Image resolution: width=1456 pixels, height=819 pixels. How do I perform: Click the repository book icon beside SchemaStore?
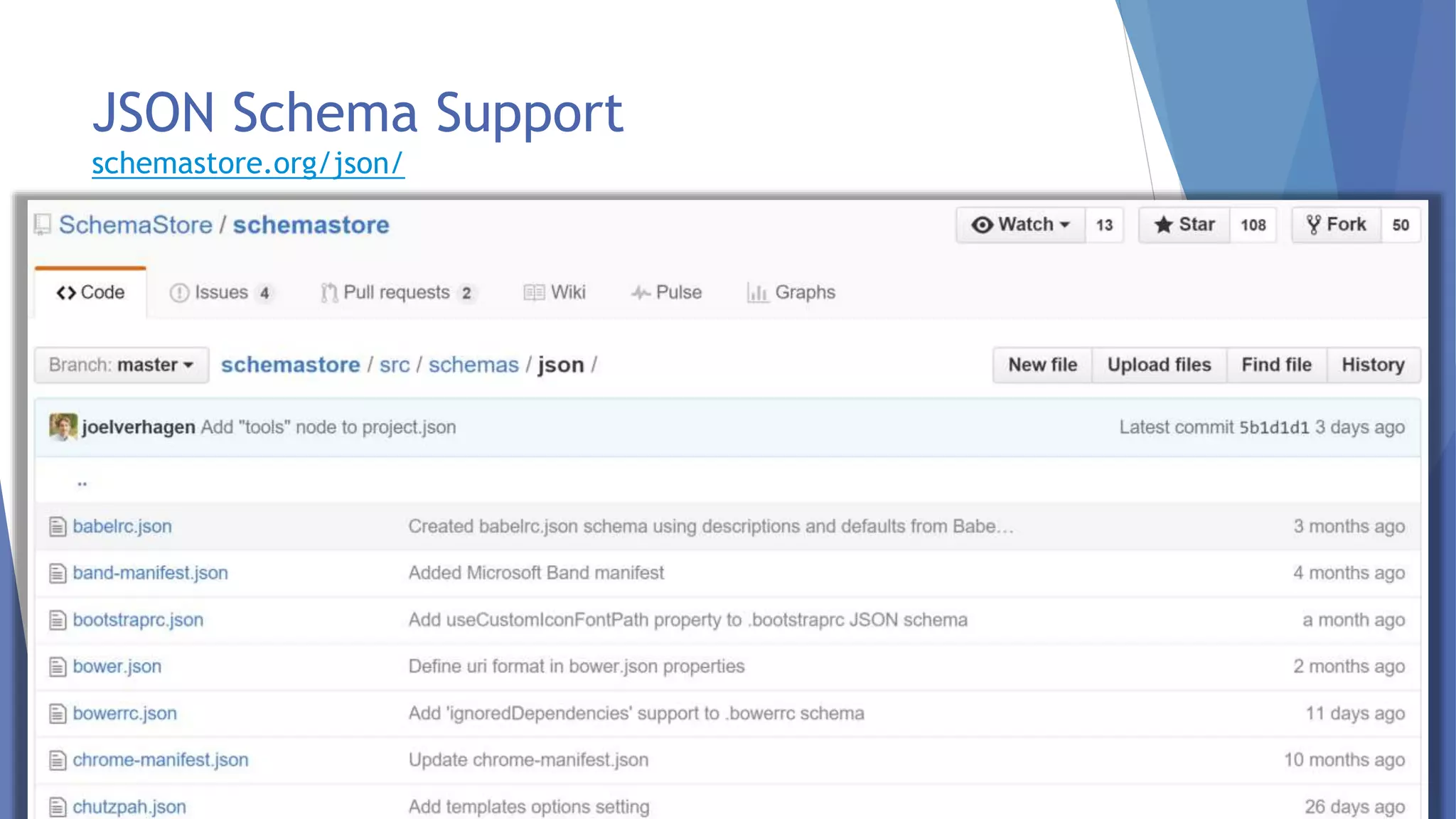43,225
